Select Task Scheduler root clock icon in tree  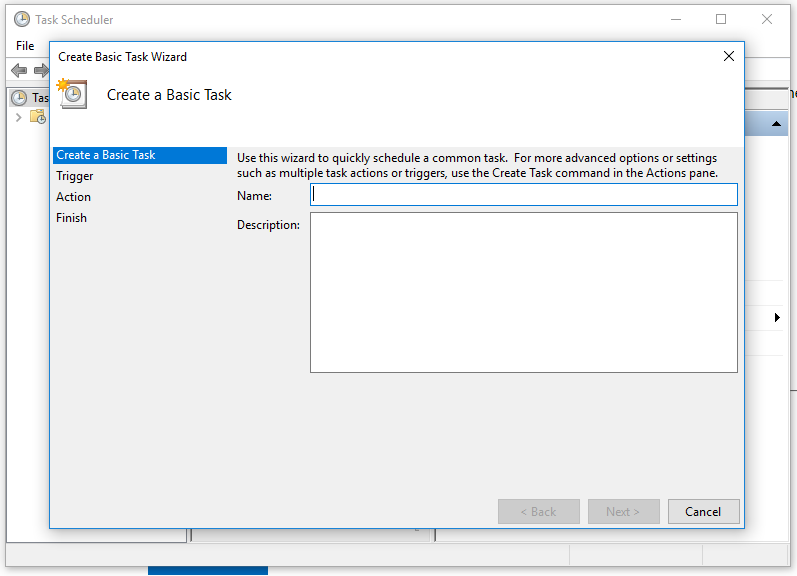coord(19,98)
